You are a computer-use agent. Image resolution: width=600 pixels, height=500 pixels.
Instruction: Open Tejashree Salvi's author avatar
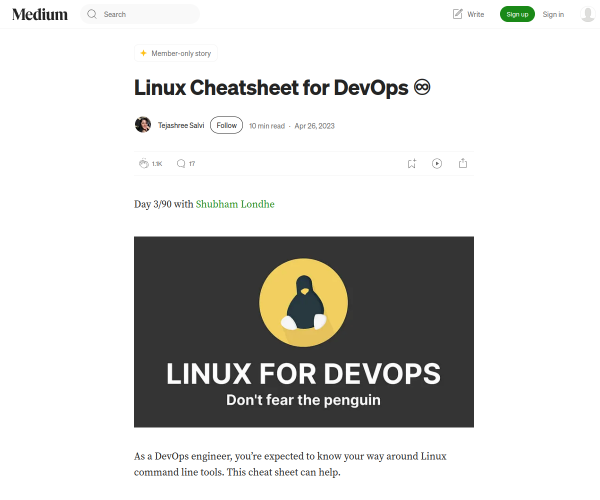(143, 125)
